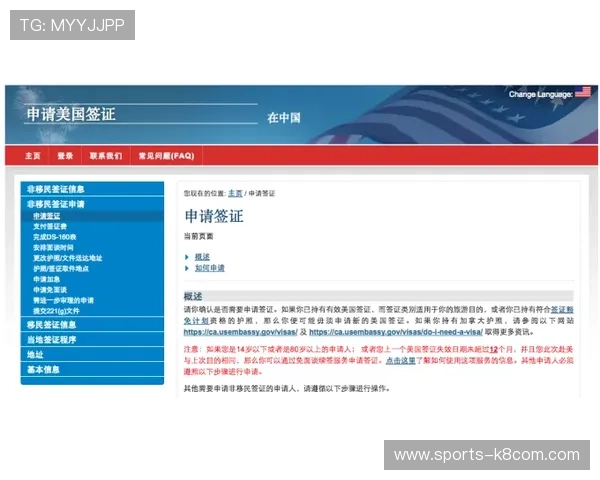This screenshot has height=480, width=600.
Task: Open the 点击这里 link in red notice
Action: click(400, 361)
